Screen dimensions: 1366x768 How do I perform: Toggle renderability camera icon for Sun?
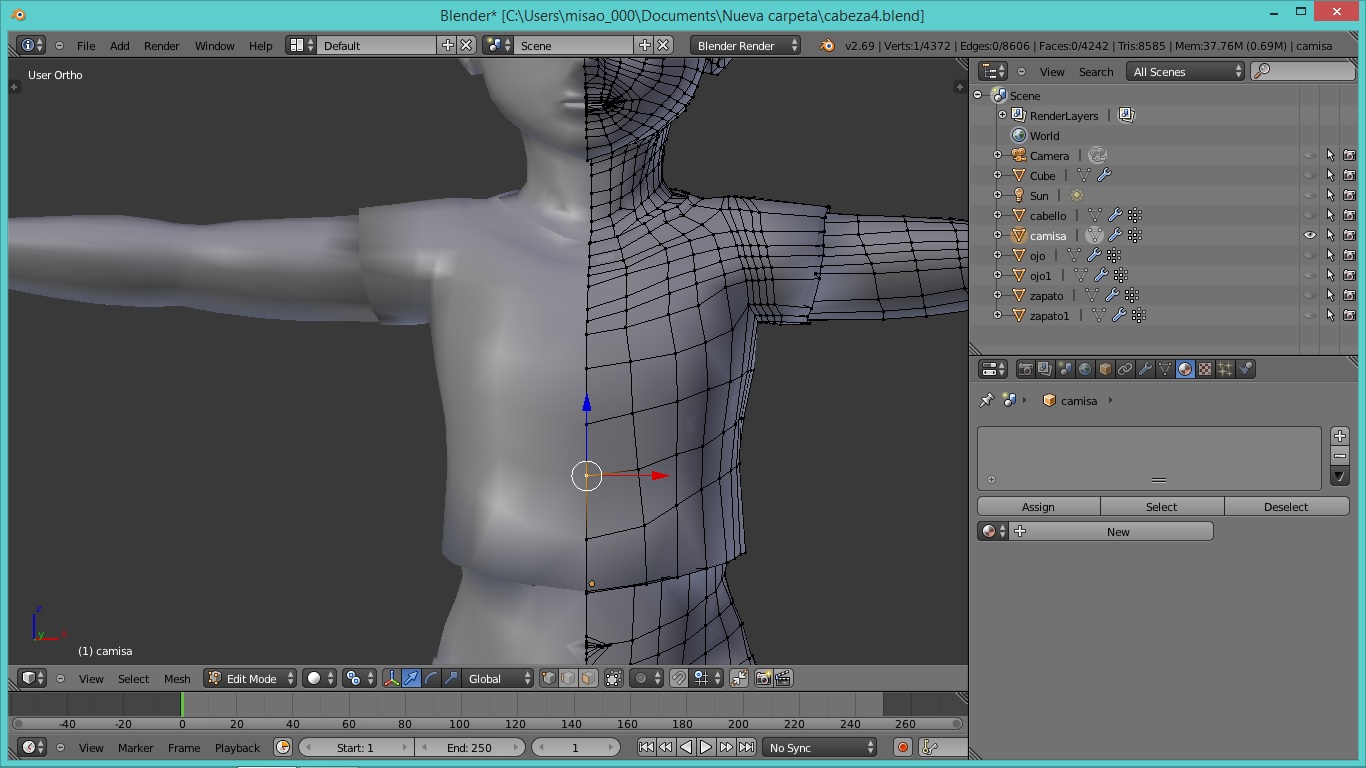coord(1349,195)
